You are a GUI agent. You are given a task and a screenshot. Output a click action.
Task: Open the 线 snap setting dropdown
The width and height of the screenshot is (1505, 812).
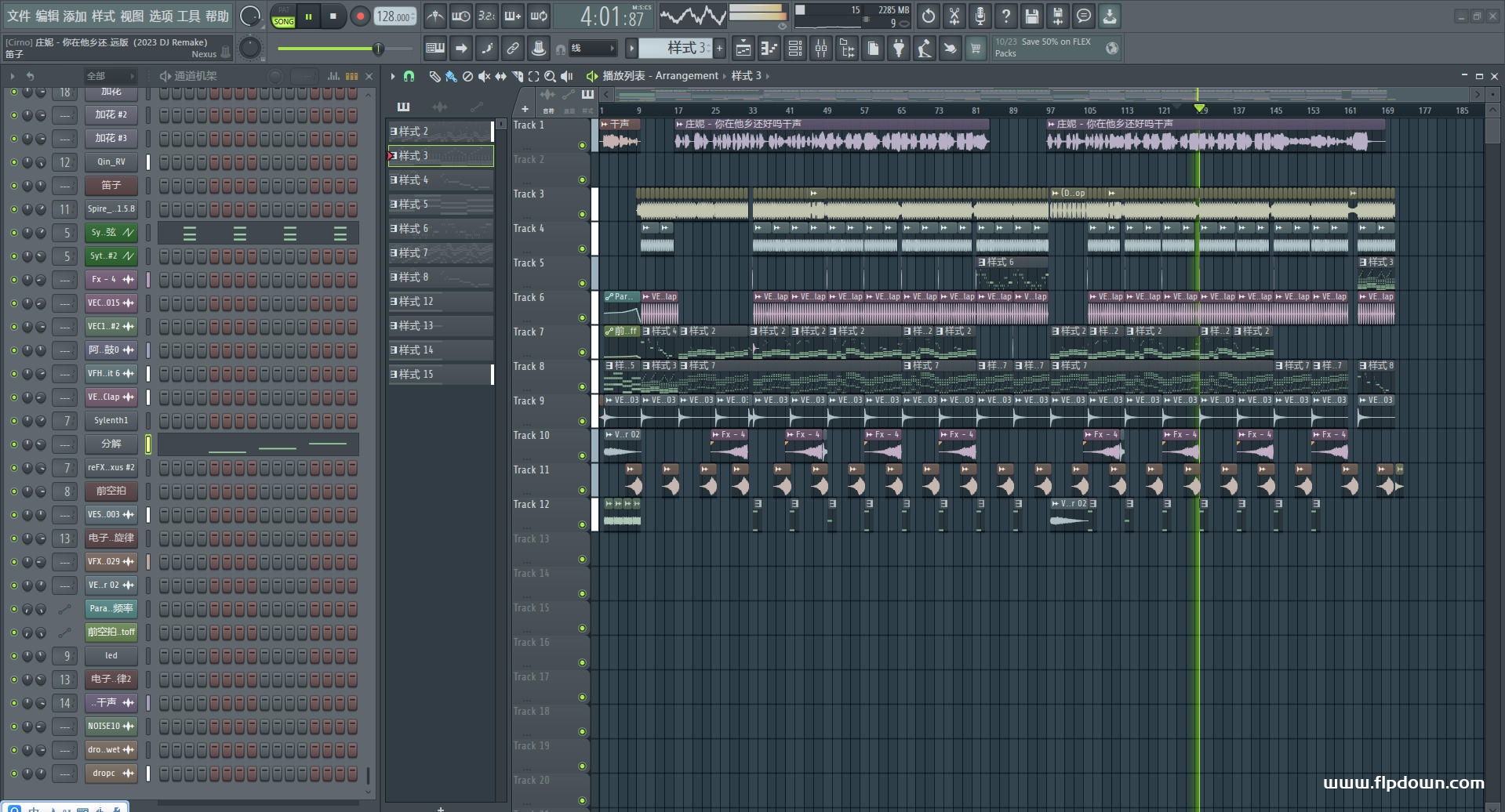[593, 49]
